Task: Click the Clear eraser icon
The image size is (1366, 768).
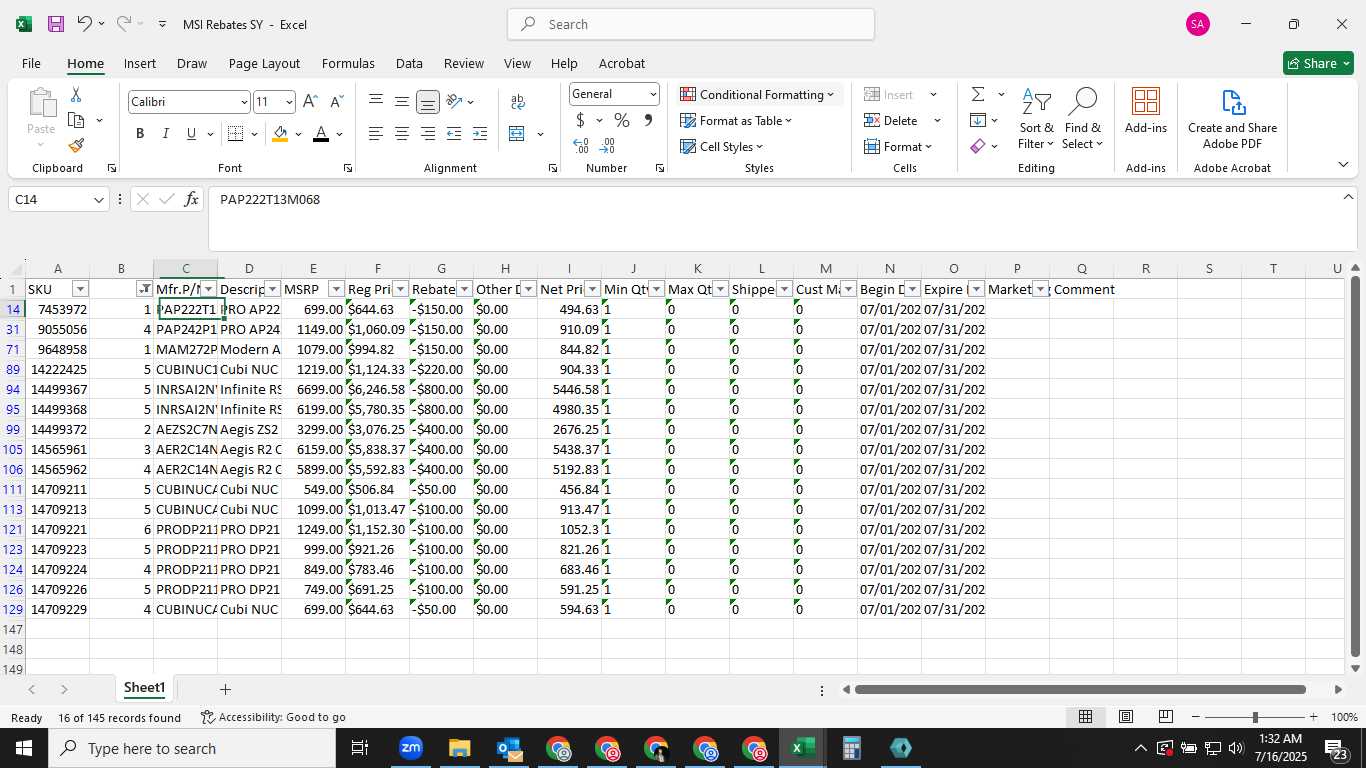Action: (x=978, y=146)
